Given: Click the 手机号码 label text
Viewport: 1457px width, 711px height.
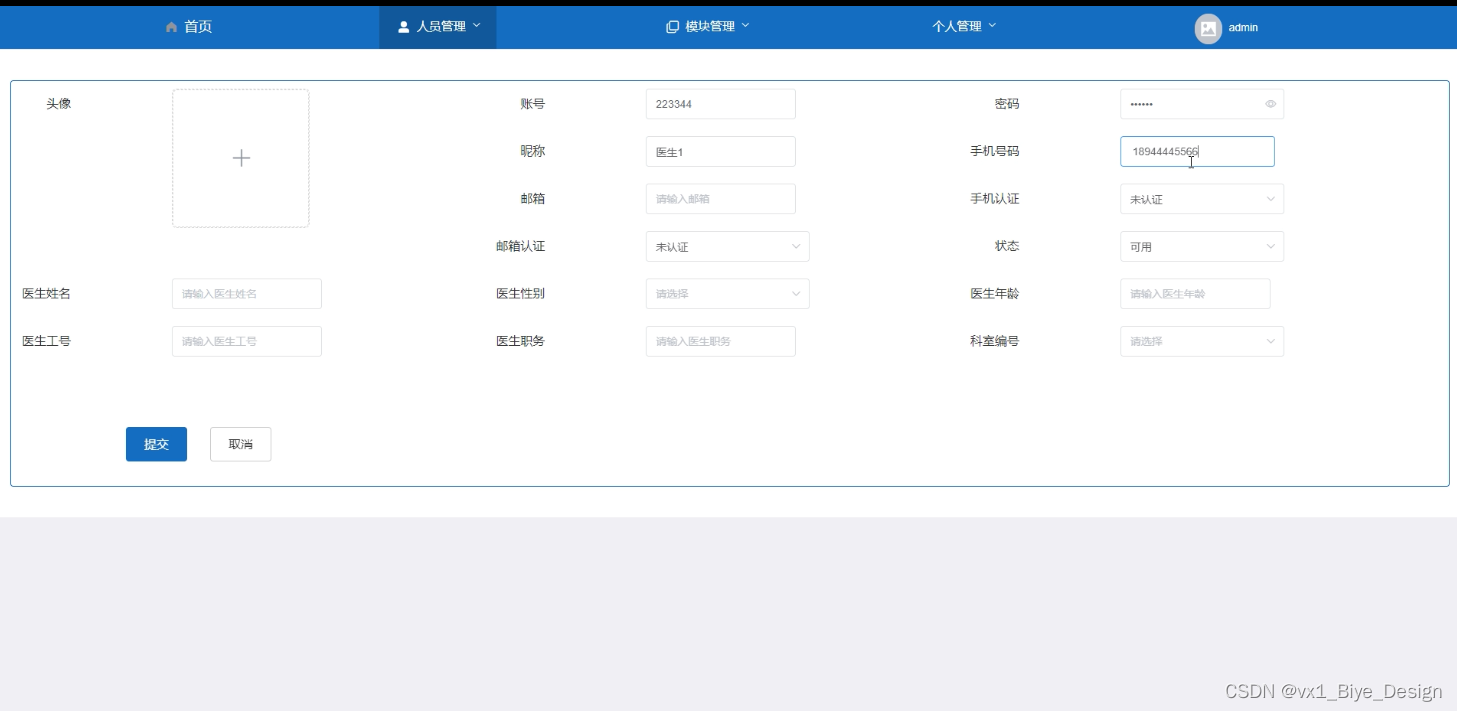Looking at the screenshot, I should [x=995, y=151].
